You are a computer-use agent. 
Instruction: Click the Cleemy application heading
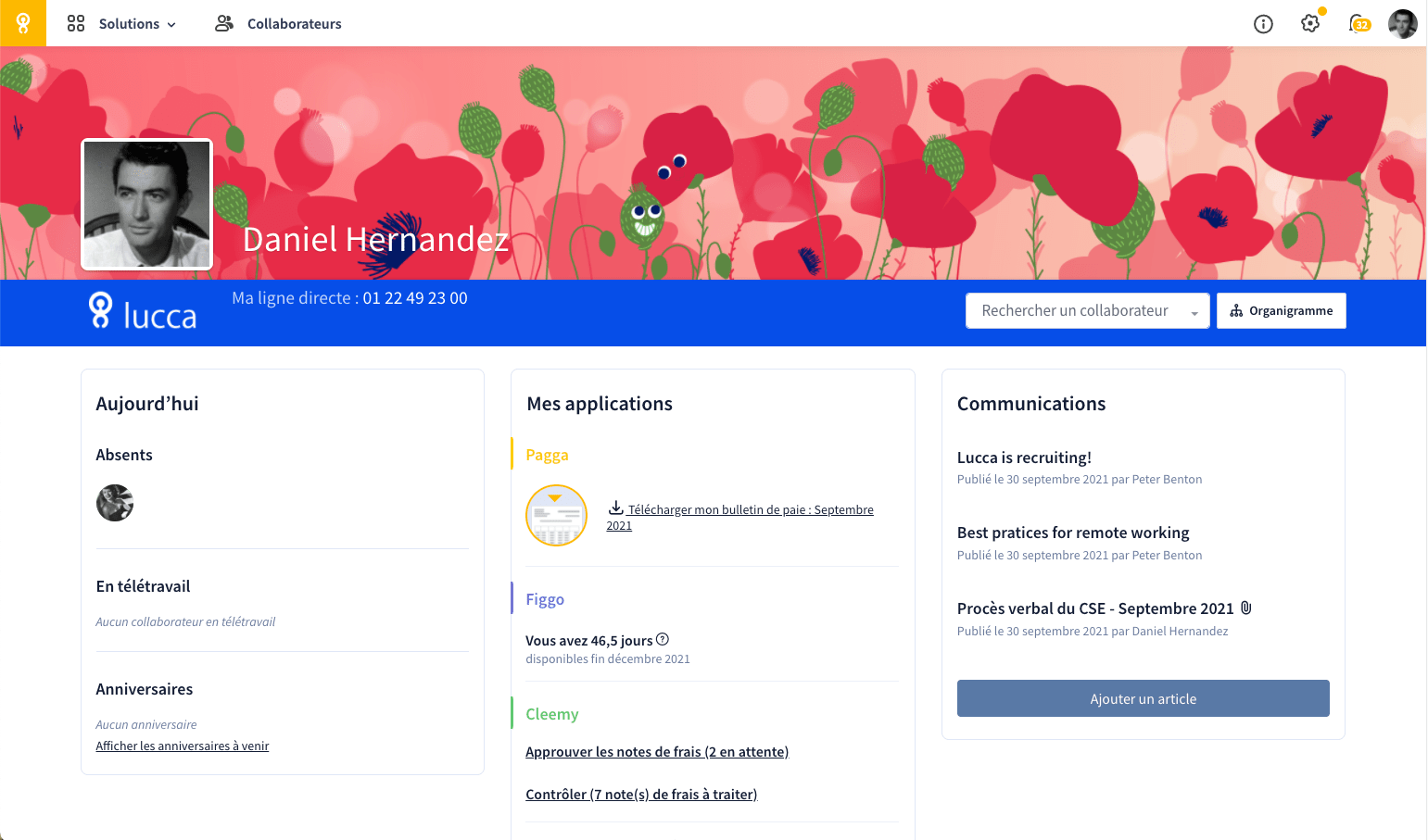552,714
